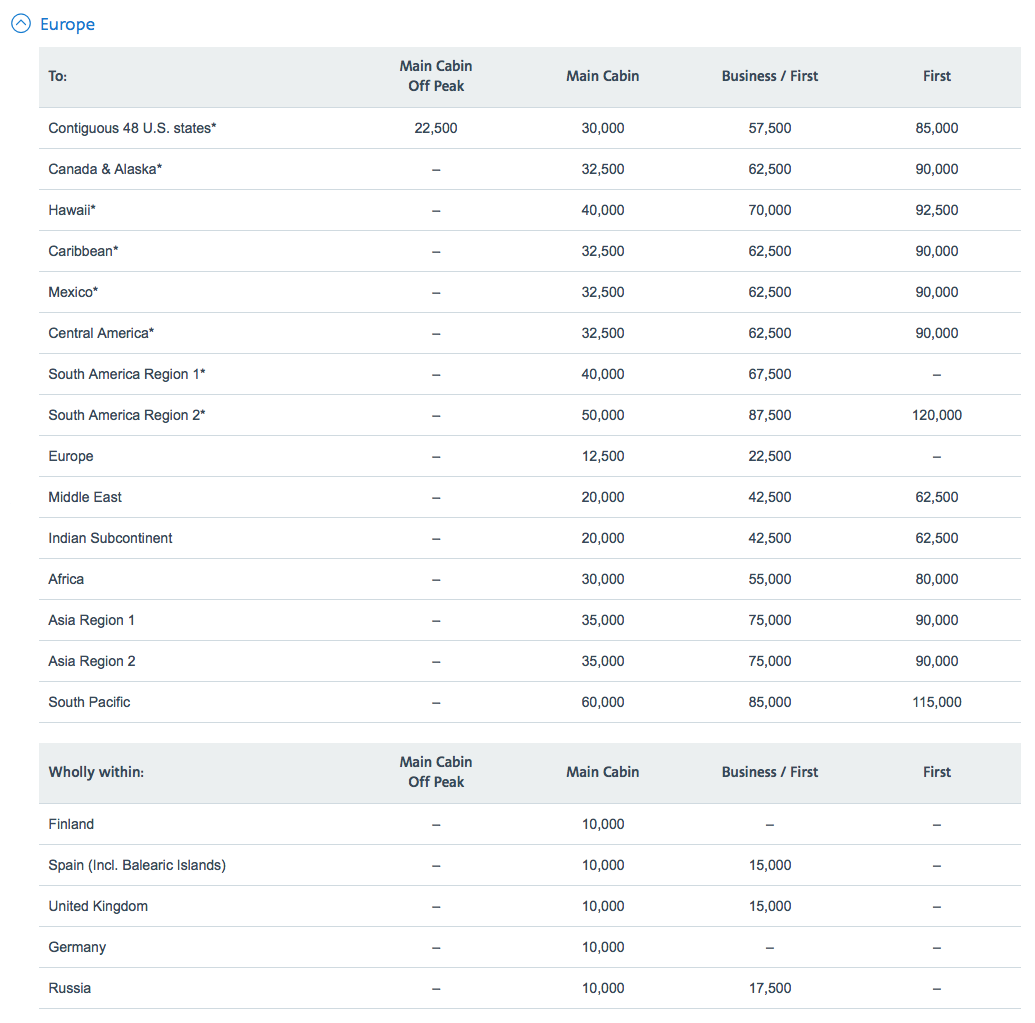Click the 55,000 Business value
The image size is (1035, 1023).
pyautogui.click(x=770, y=579)
